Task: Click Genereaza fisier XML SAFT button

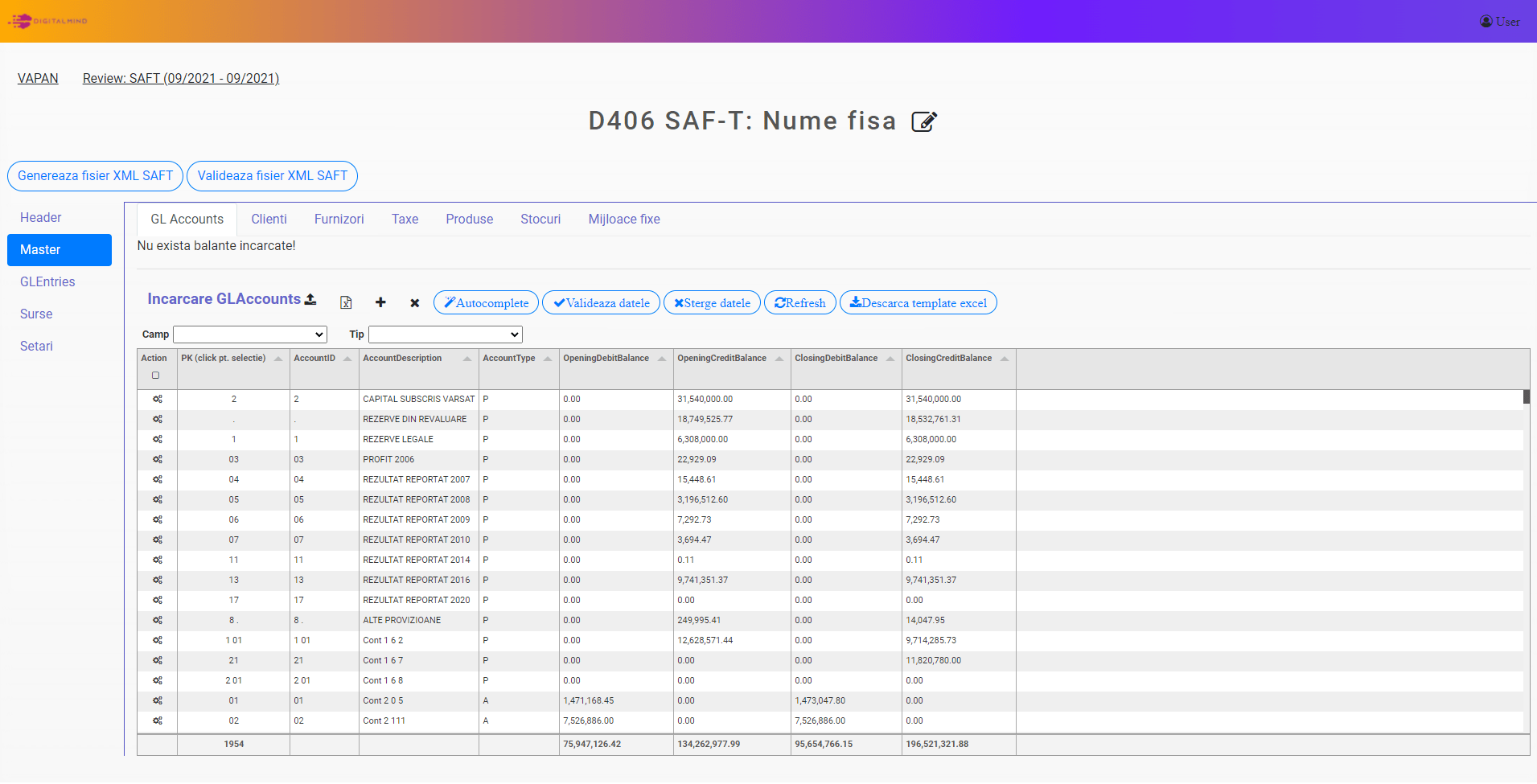Action: pyautogui.click(x=95, y=176)
